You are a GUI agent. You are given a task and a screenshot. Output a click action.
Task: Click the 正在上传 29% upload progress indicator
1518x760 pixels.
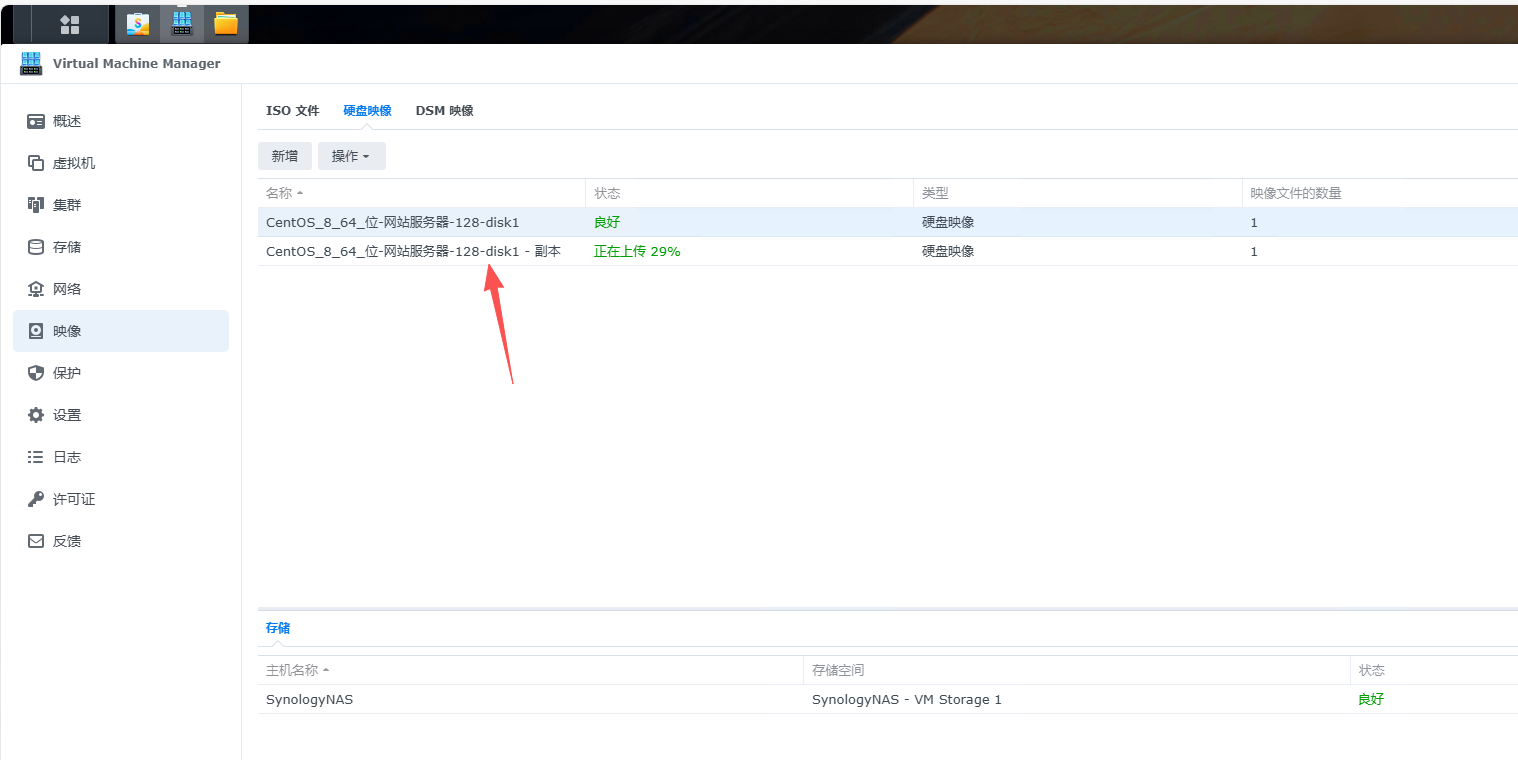point(637,251)
